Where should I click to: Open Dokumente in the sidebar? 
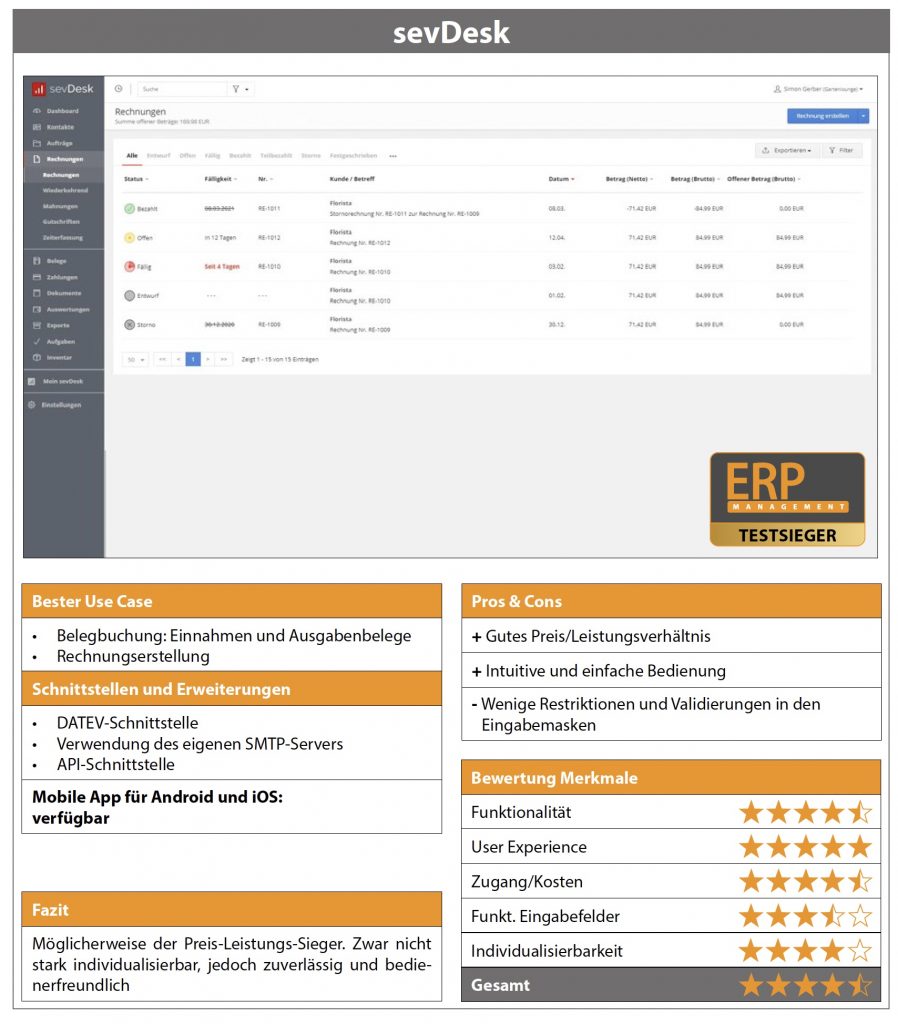pos(63,293)
